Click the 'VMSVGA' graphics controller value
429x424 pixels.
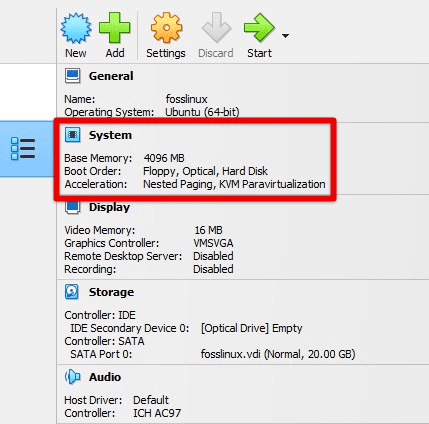(x=213, y=243)
